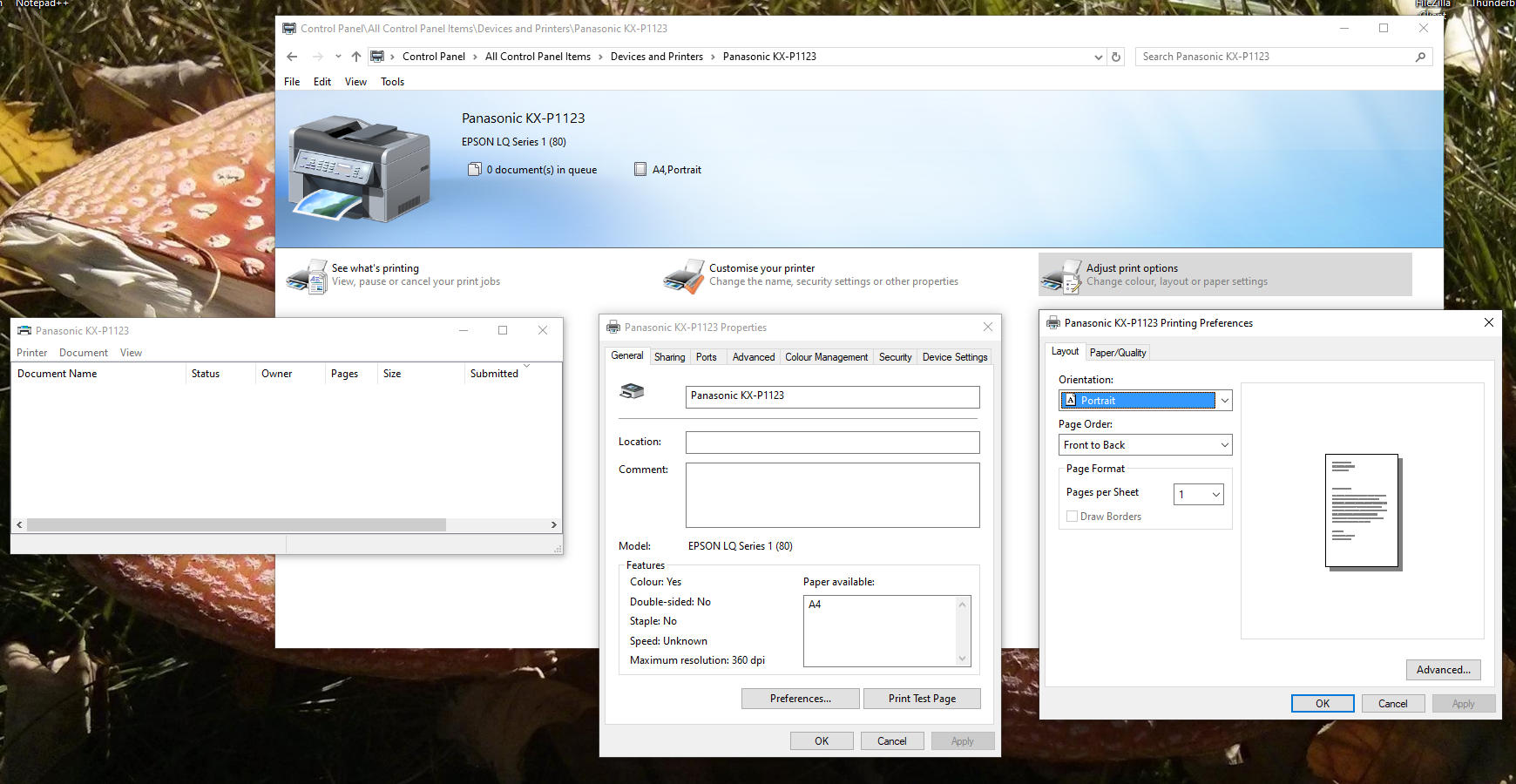The image size is (1516, 784).
Task: Open the Orientation dropdown
Action: click(x=1145, y=400)
